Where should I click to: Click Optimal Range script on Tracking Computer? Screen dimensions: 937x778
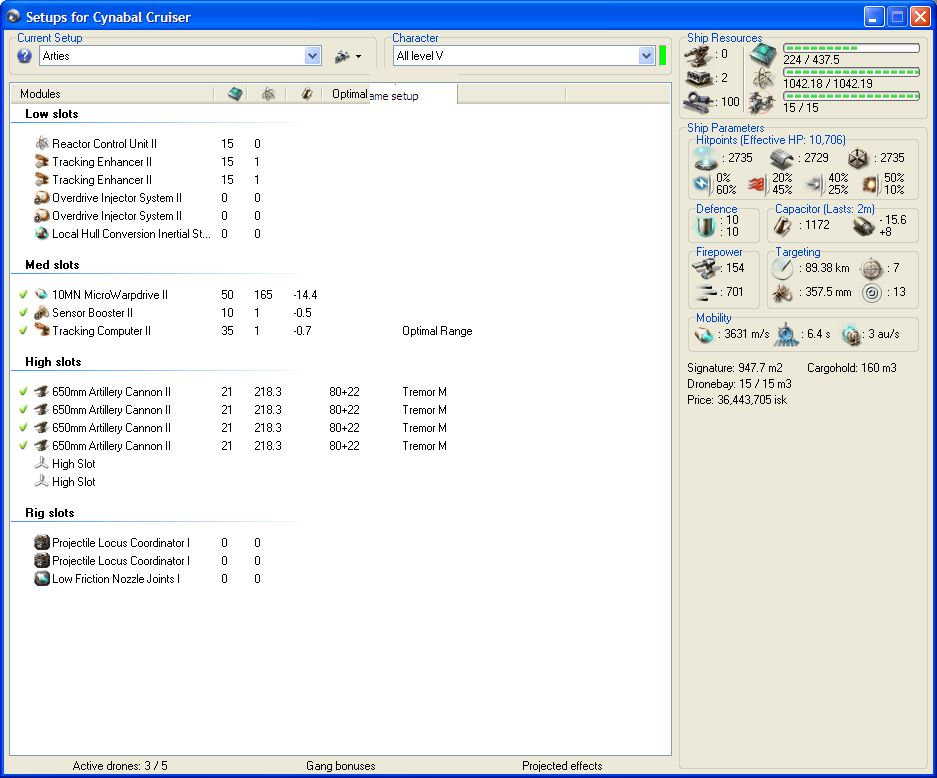coord(437,331)
